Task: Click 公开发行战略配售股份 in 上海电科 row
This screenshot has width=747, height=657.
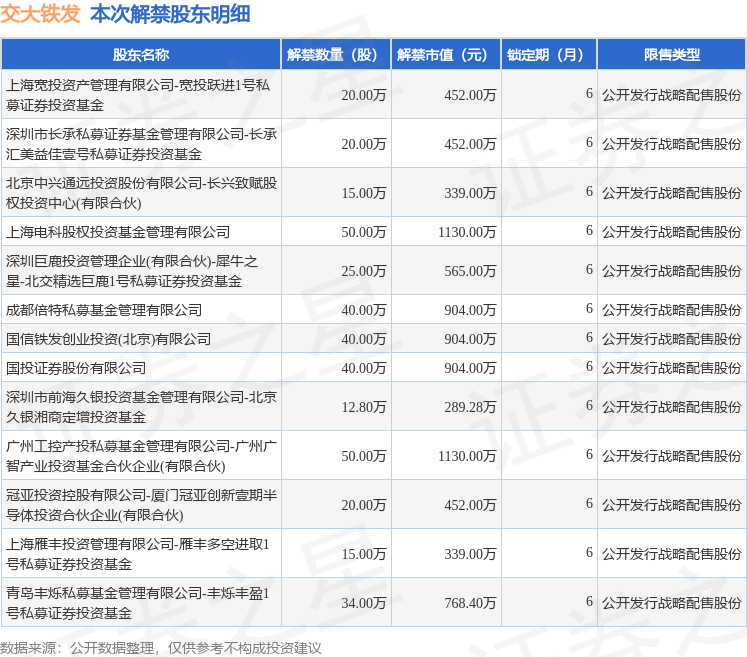Action: pyautogui.click(x=672, y=232)
